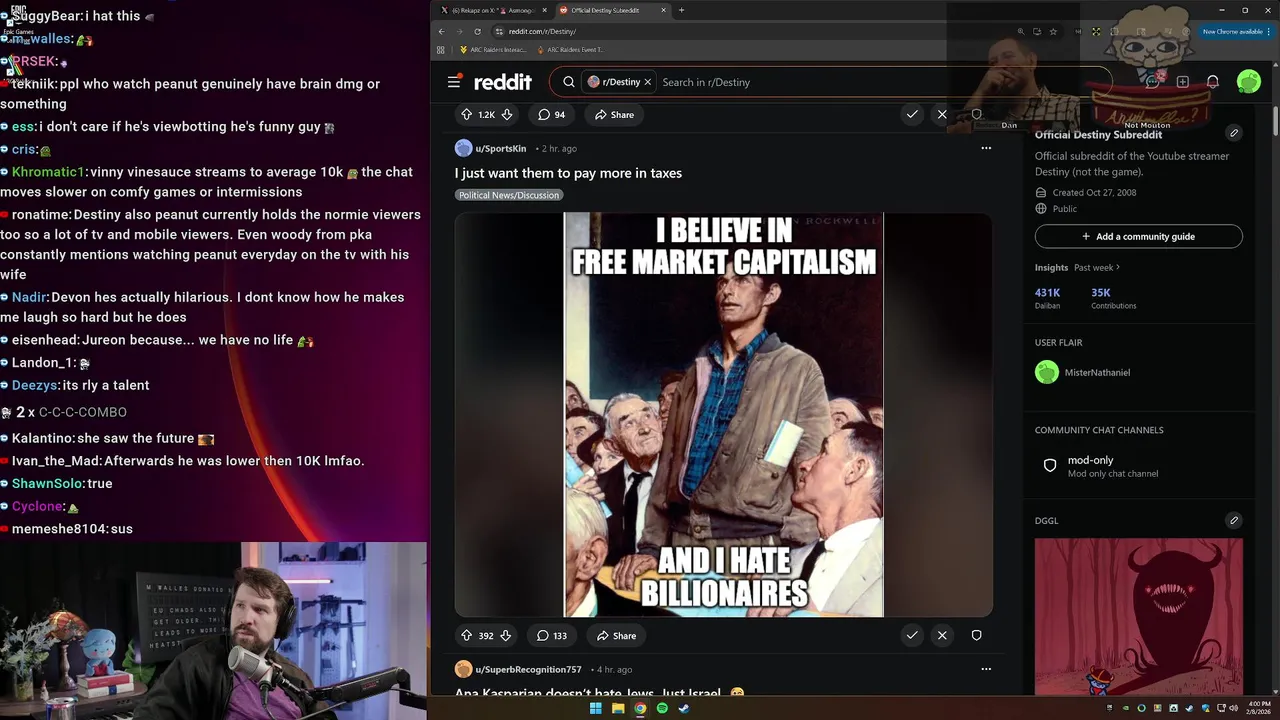Downvote the 392 post
Screen dimensions: 1280x720
(x=505, y=635)
